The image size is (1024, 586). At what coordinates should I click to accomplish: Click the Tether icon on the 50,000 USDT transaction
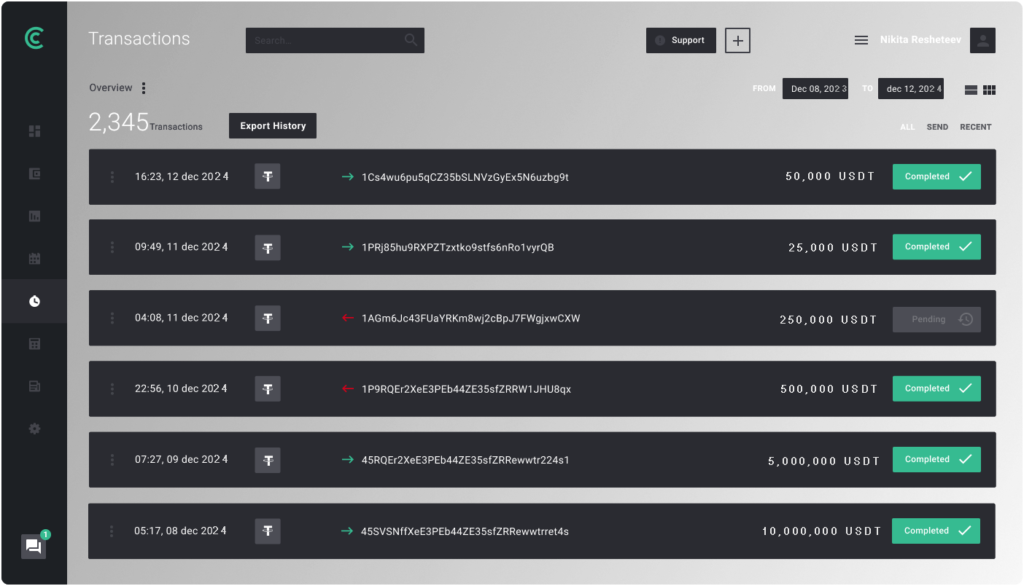pyautogui.click(x=266, y=175)
